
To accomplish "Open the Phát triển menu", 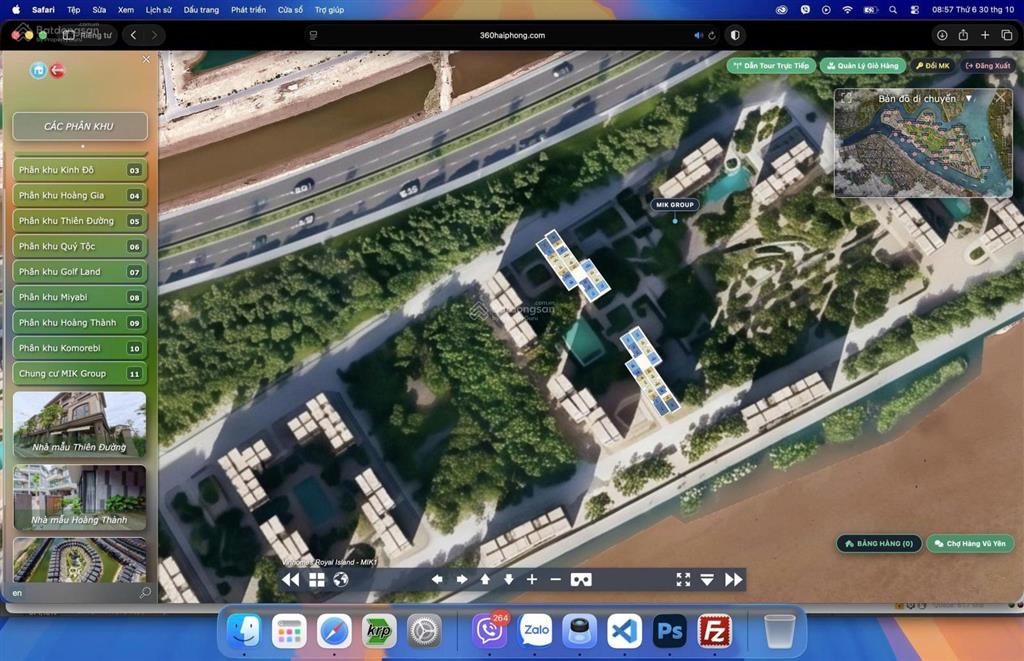I will (x=248, y=10).
